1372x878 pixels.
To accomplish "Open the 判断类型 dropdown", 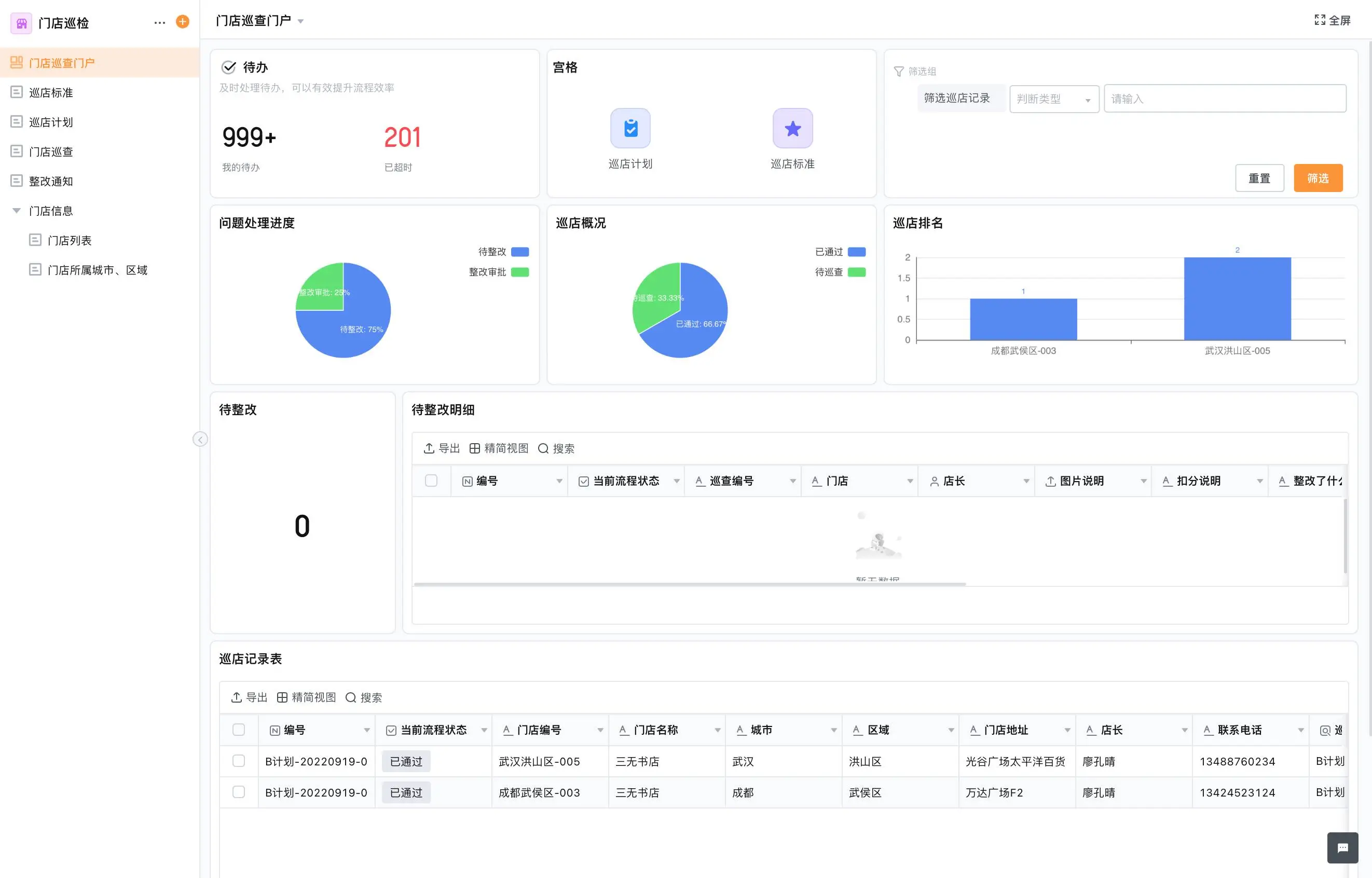I will click(1053, 99).
